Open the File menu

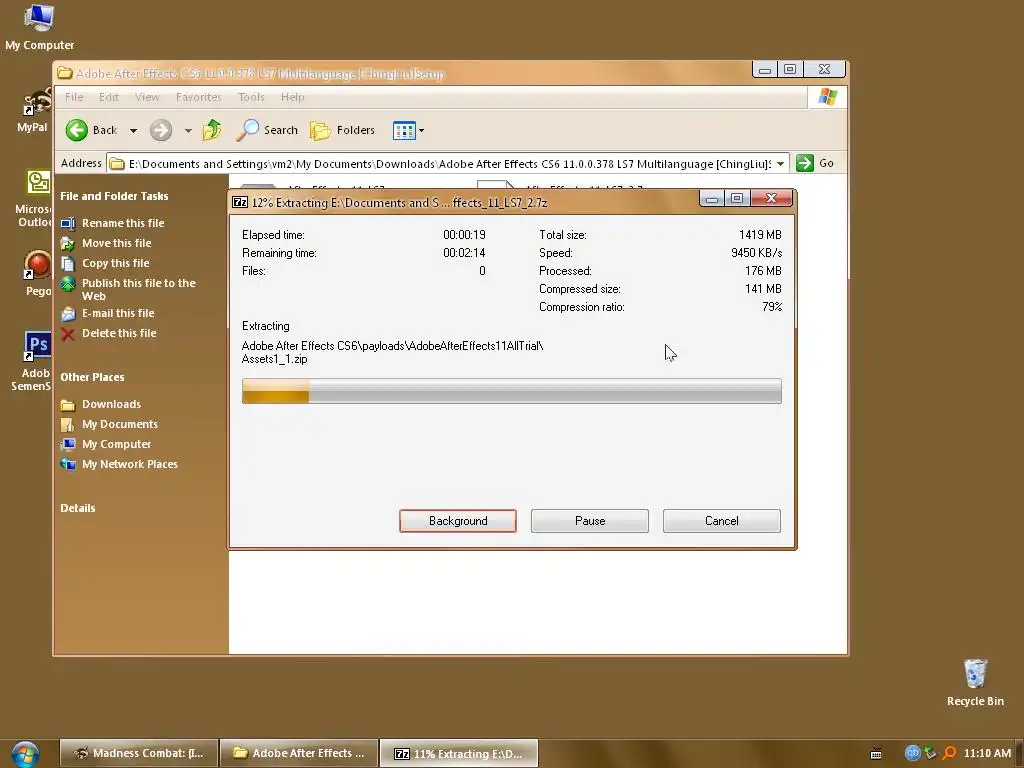pyautogui.click(x=74, y=97)
